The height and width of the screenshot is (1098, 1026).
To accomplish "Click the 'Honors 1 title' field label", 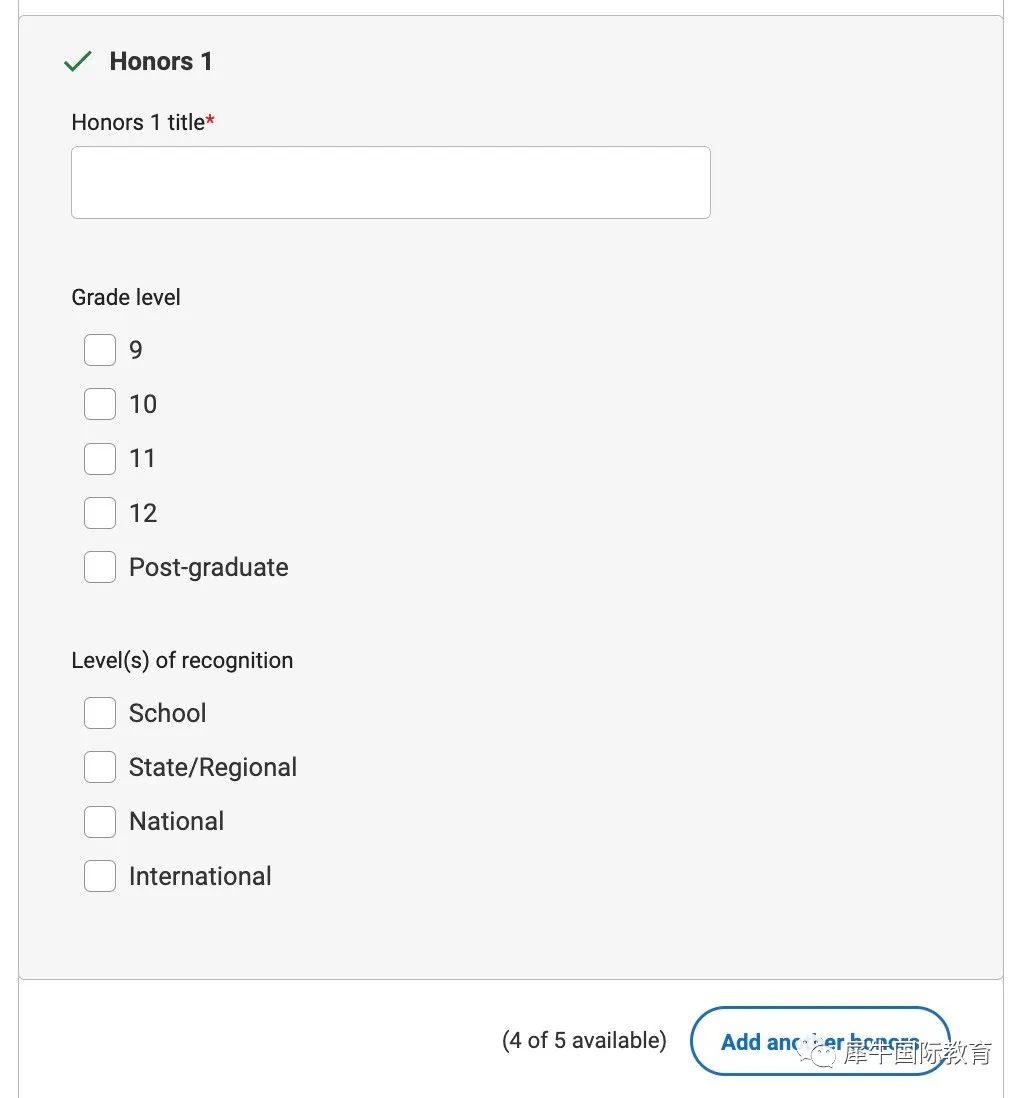I will click(x=139, y=123).
